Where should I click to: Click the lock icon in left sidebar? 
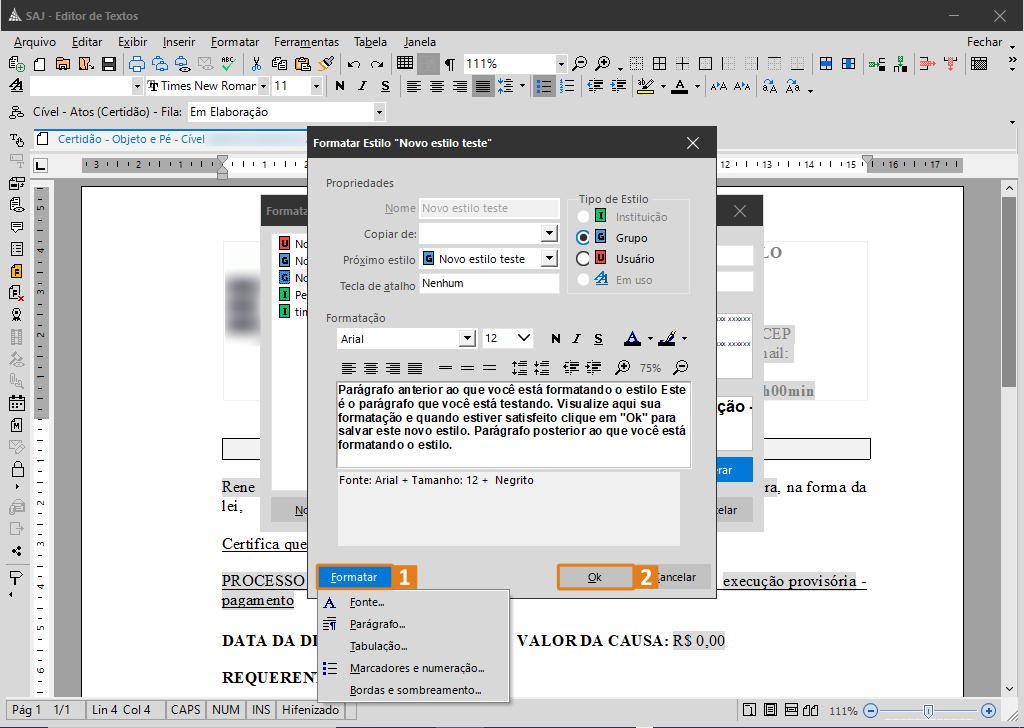pos(17,469)
